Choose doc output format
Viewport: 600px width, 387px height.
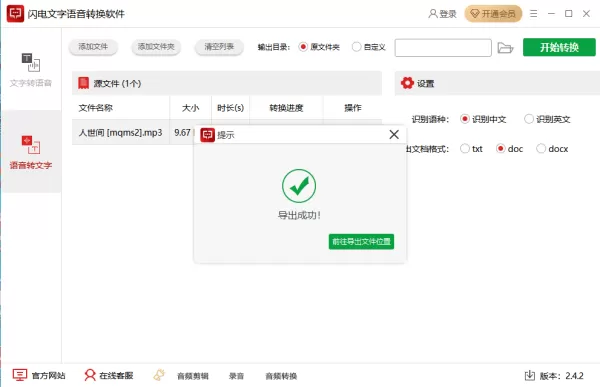(x=509, y=149)
